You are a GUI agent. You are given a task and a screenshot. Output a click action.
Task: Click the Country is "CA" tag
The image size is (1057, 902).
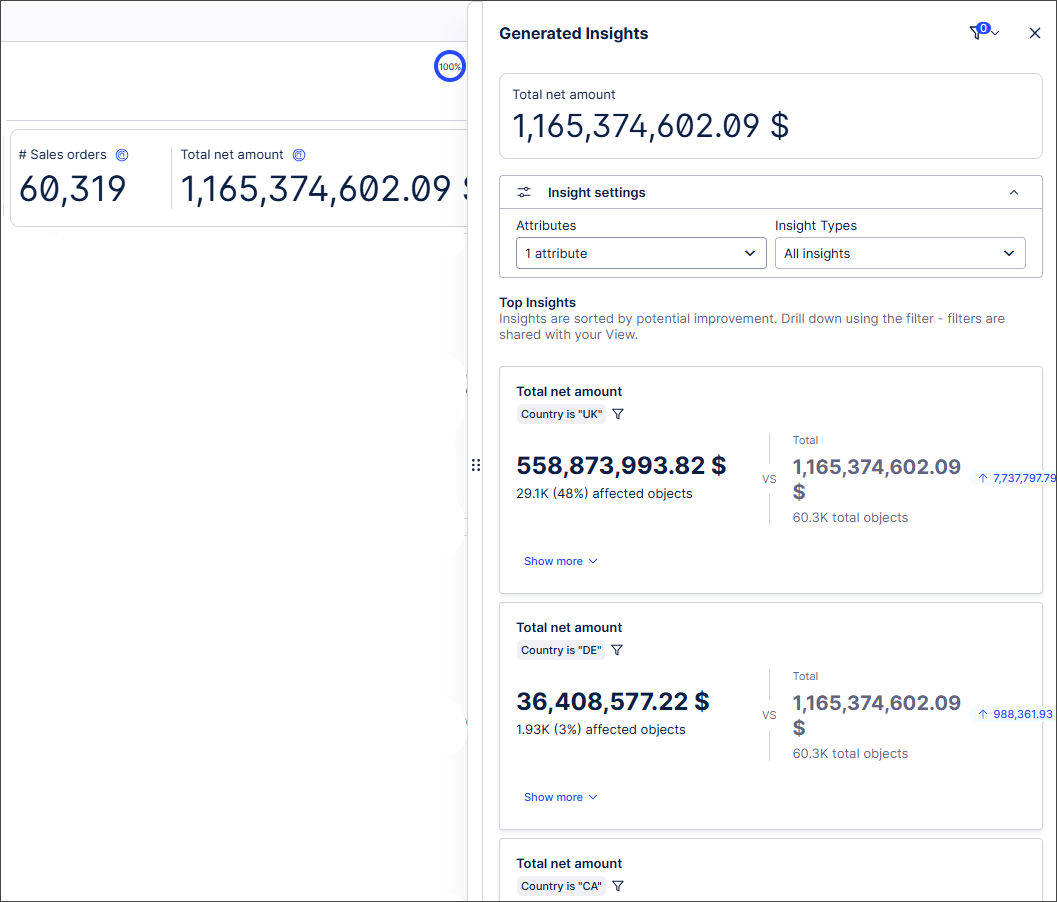(x=562, y=886)
